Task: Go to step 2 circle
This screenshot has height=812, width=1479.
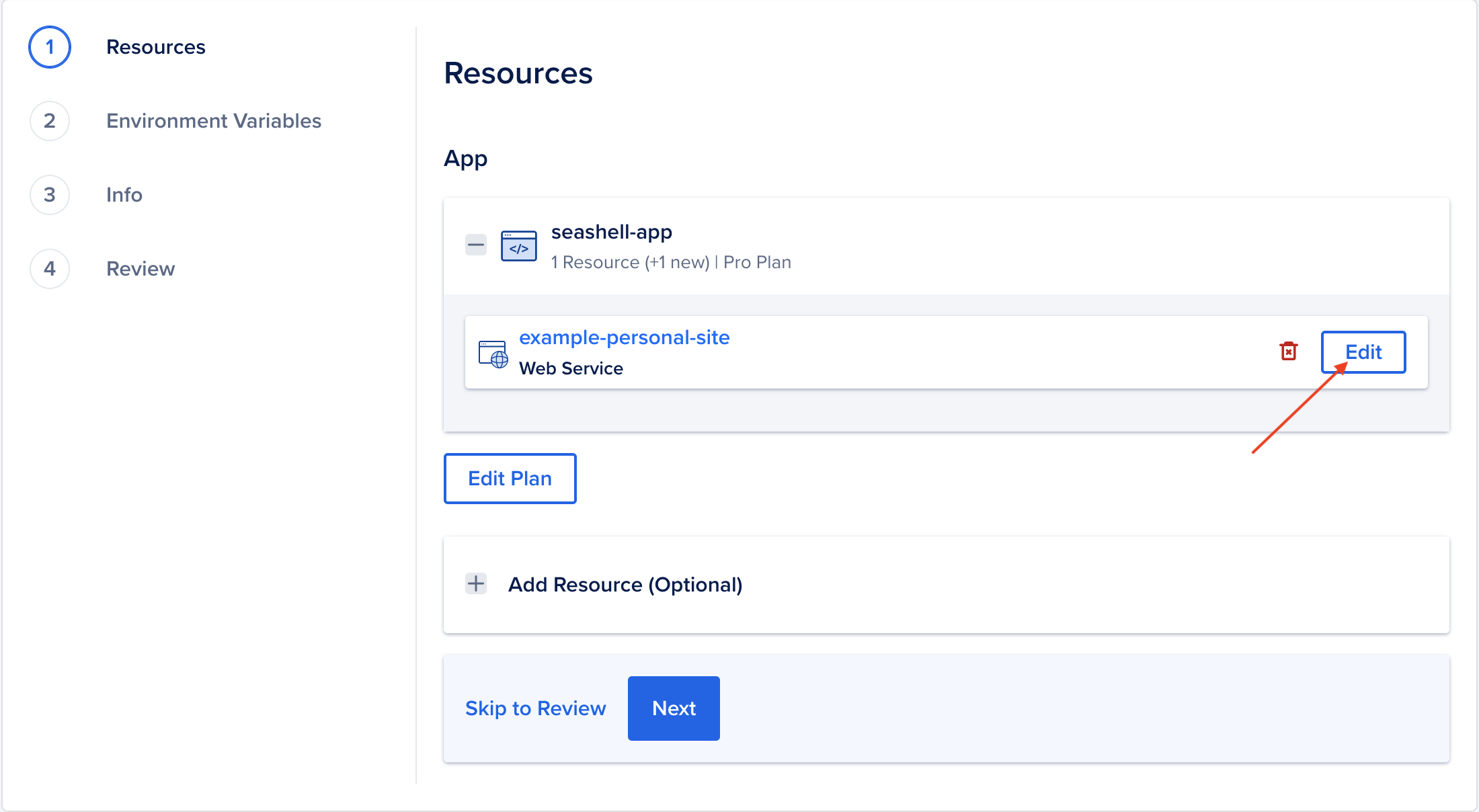Action: pyautogui.click(x=50, y=121)
